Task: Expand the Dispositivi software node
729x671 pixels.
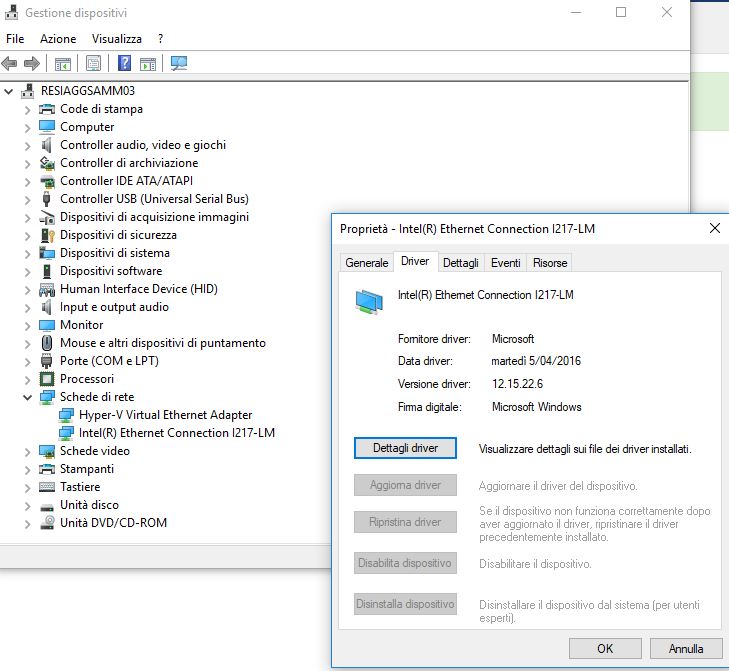Action: coord(27,272)
